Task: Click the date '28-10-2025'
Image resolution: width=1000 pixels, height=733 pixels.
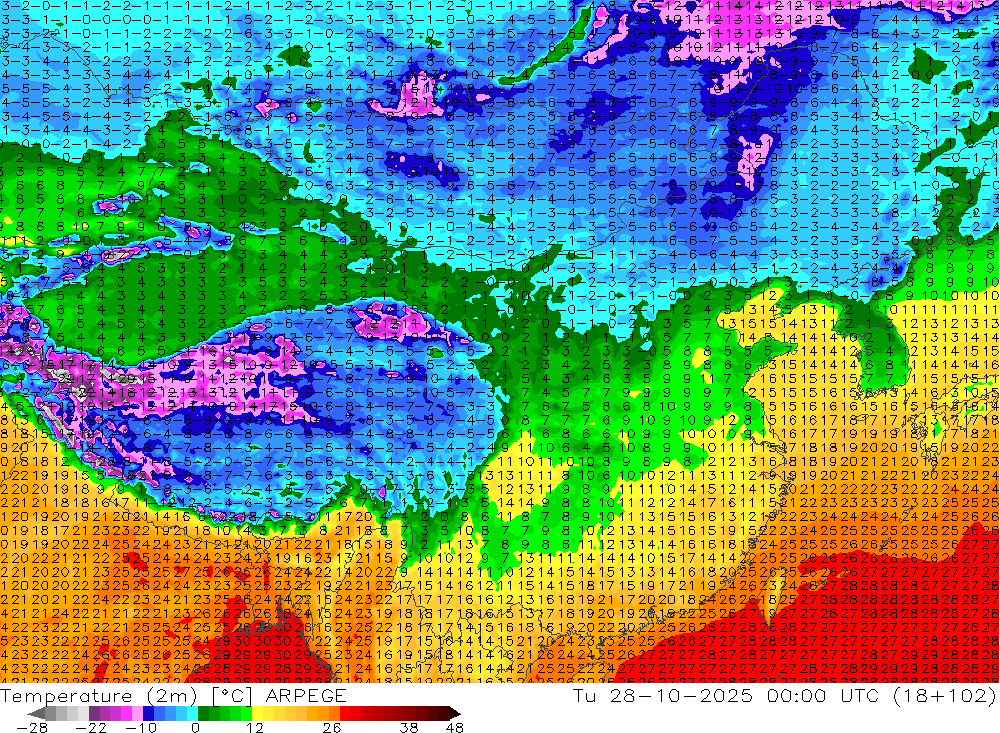Action: point(681,695)
